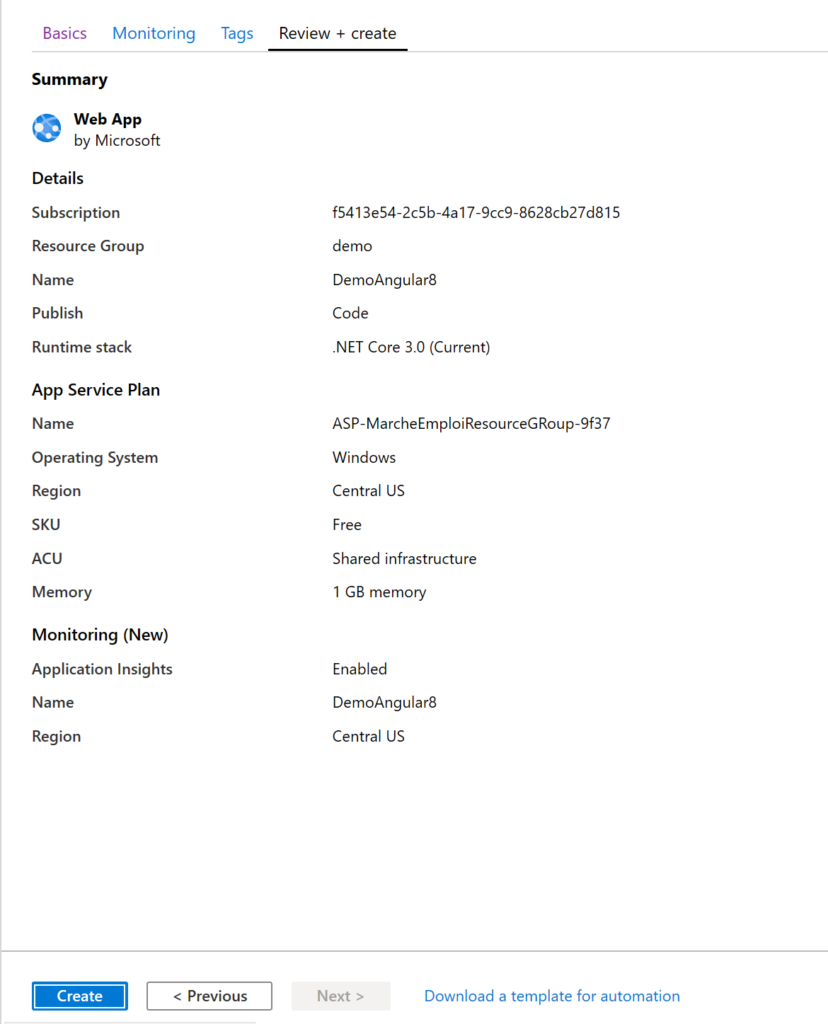Open the Monitoring tab

tap(153, 33)
